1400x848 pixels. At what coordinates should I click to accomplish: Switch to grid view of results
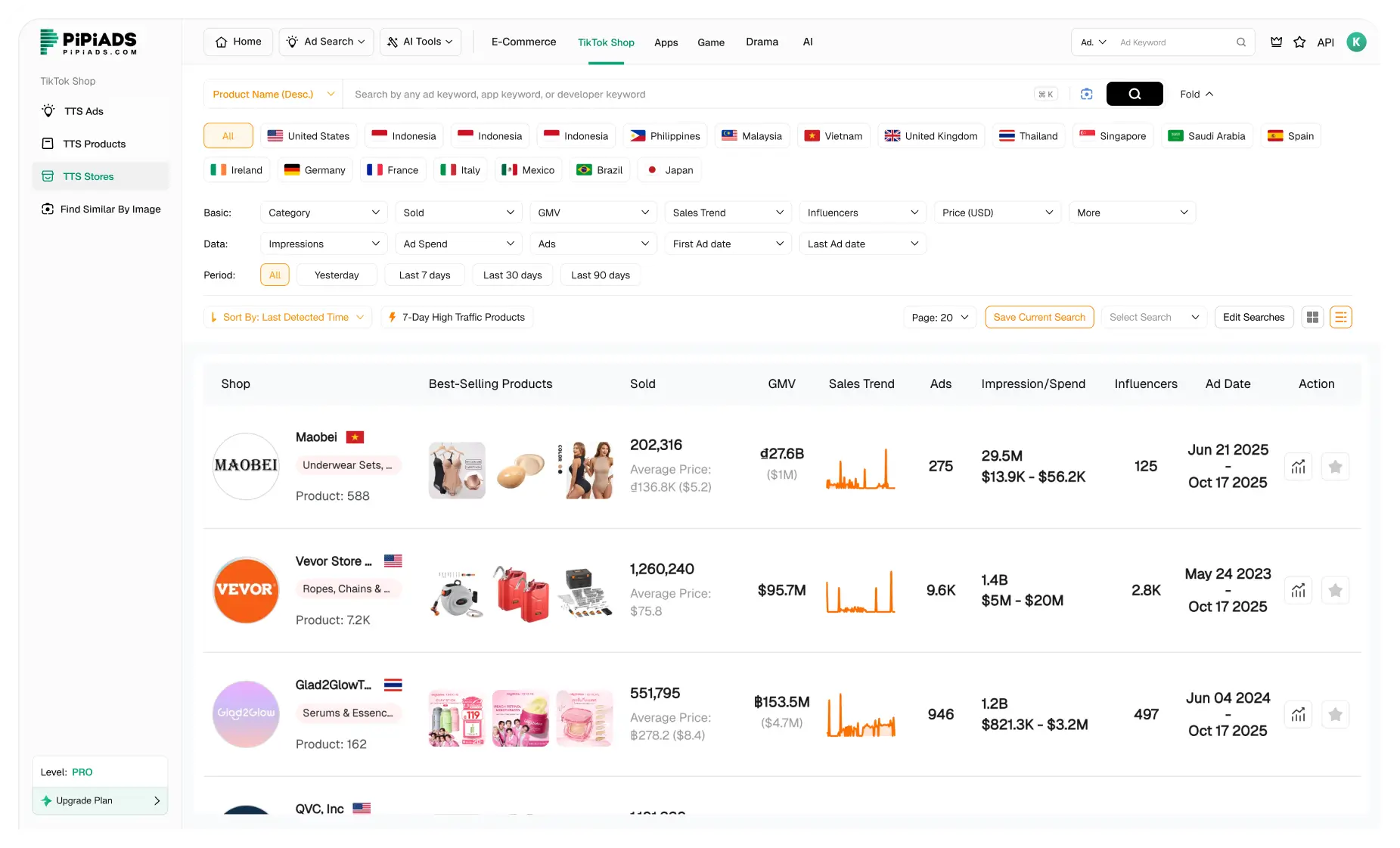point(1312,317)
